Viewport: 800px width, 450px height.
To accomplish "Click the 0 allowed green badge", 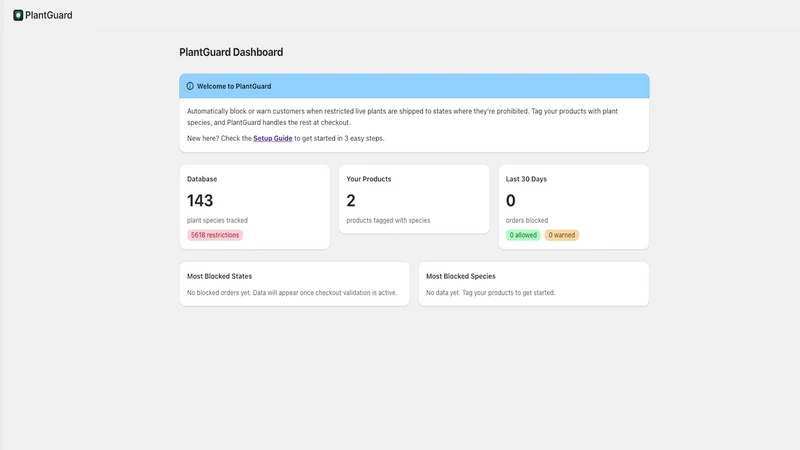I will [x=523, y=235].
